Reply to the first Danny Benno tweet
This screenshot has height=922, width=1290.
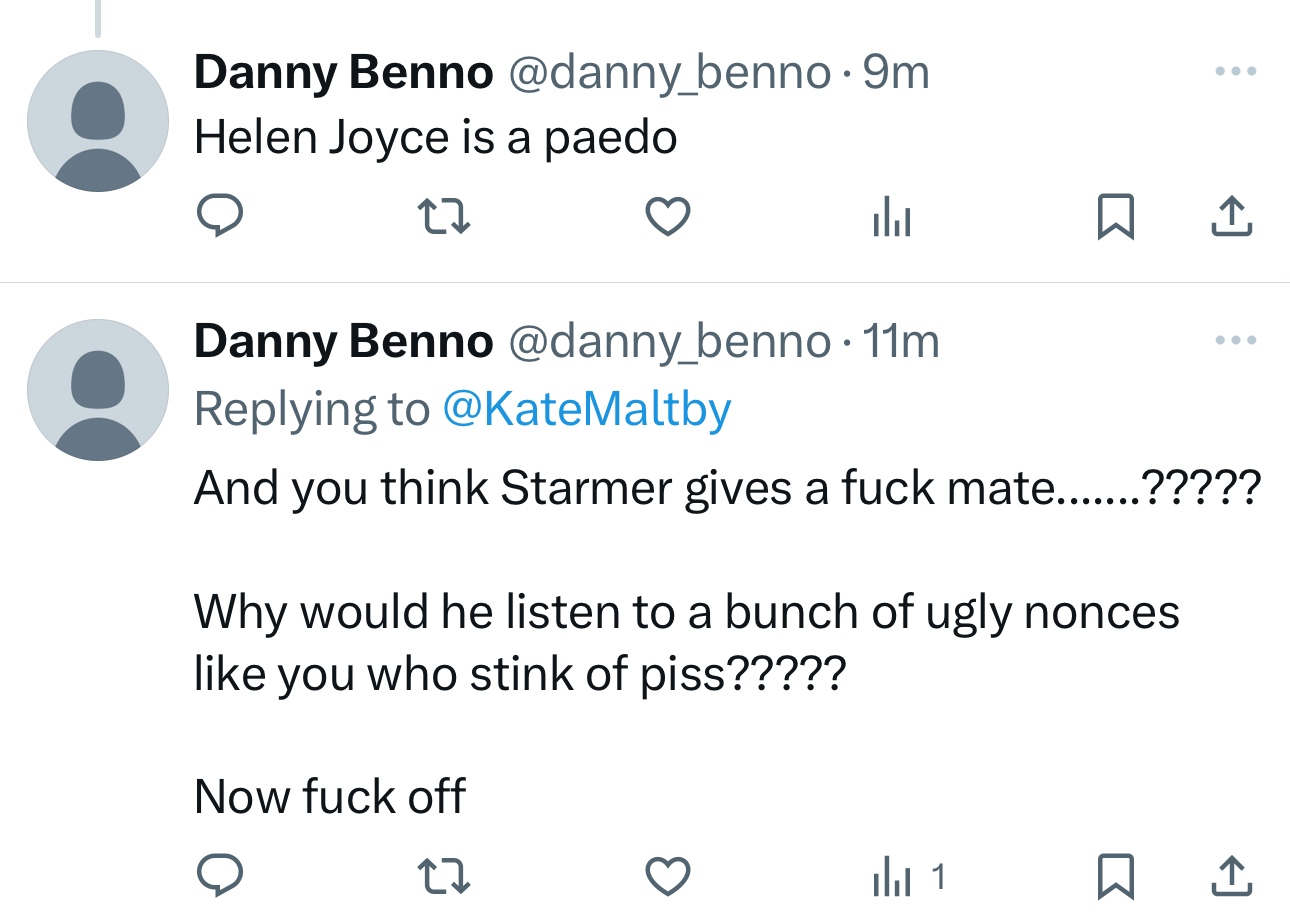pyautogui.click(x=219, y=216)
